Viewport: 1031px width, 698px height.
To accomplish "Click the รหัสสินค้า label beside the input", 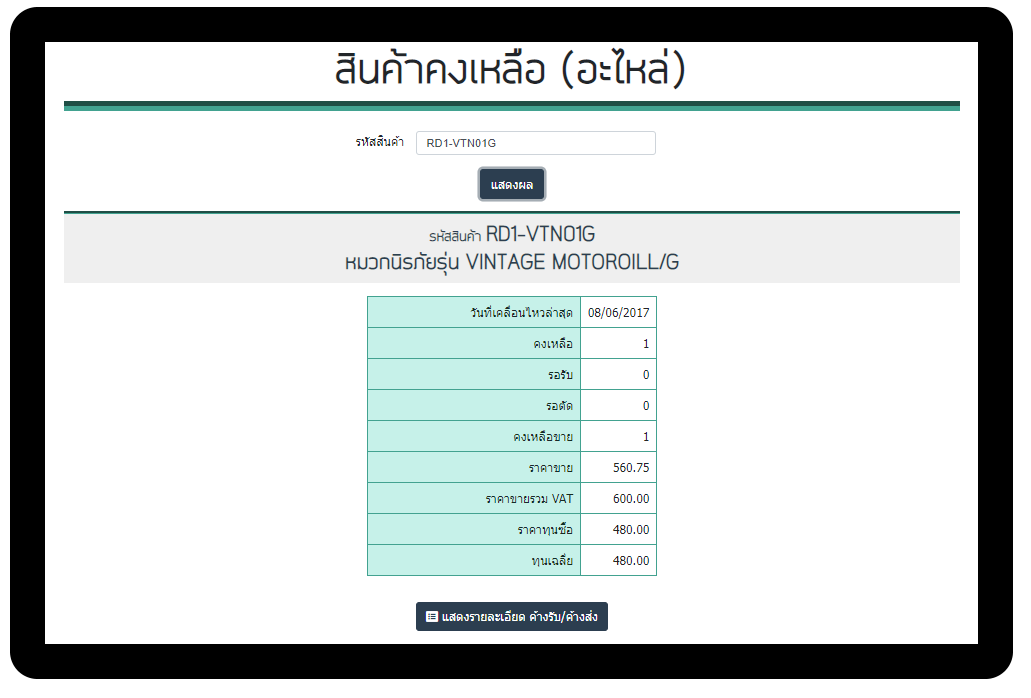I will [379, 143].
